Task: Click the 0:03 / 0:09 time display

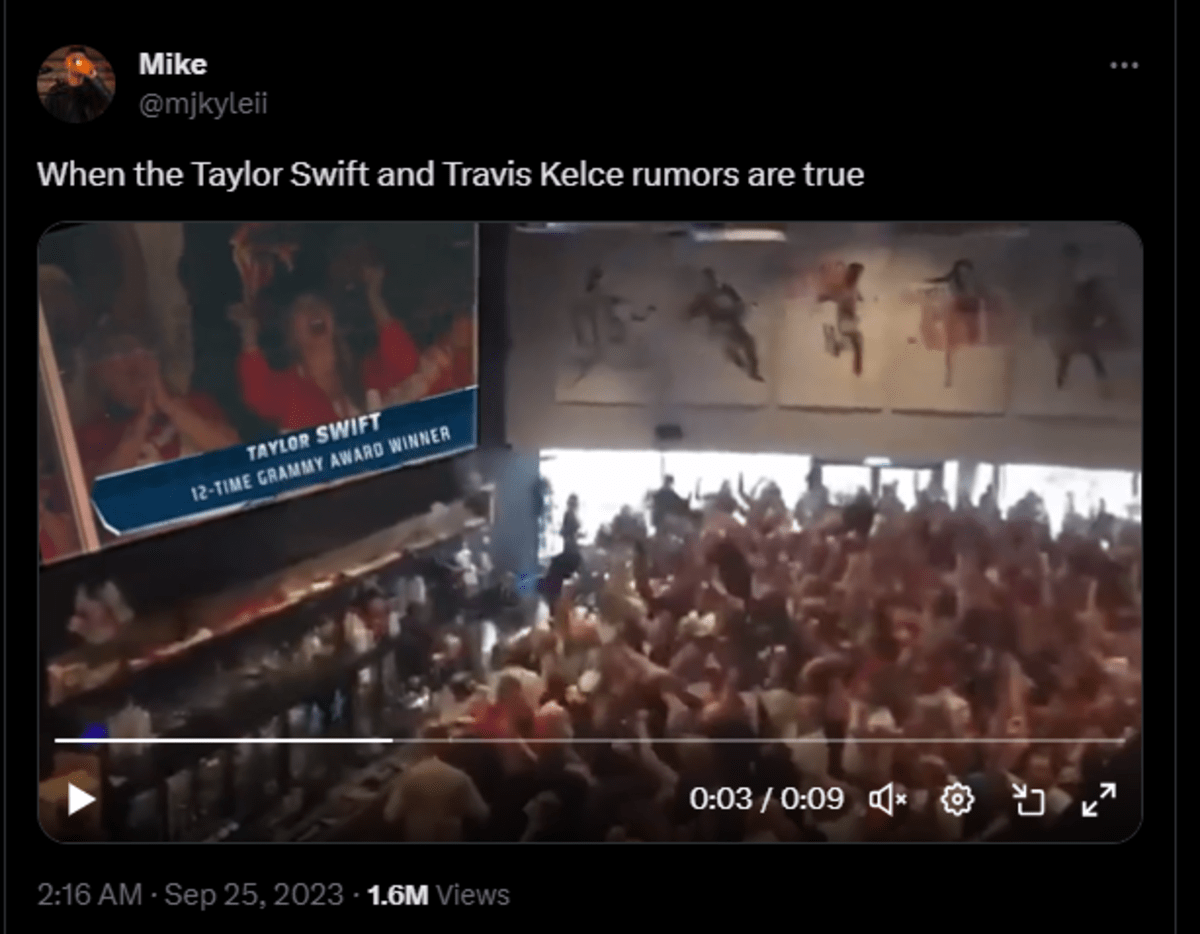Action: tap(765, 799)
